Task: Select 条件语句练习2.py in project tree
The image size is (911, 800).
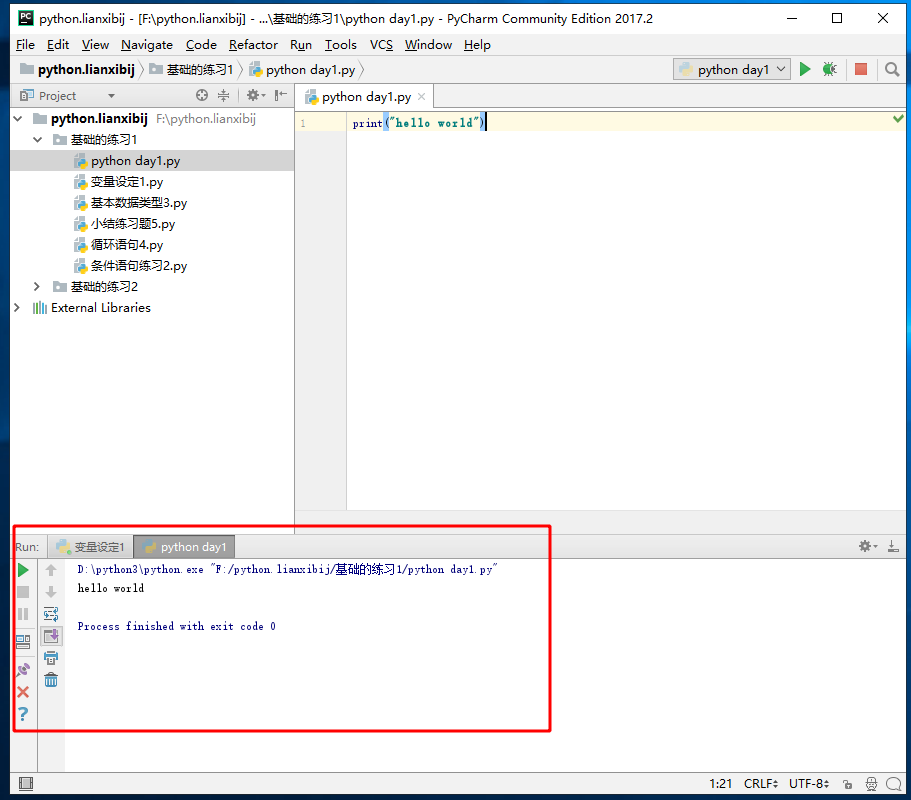Action: pyautogui.click(x=138, y=266)
